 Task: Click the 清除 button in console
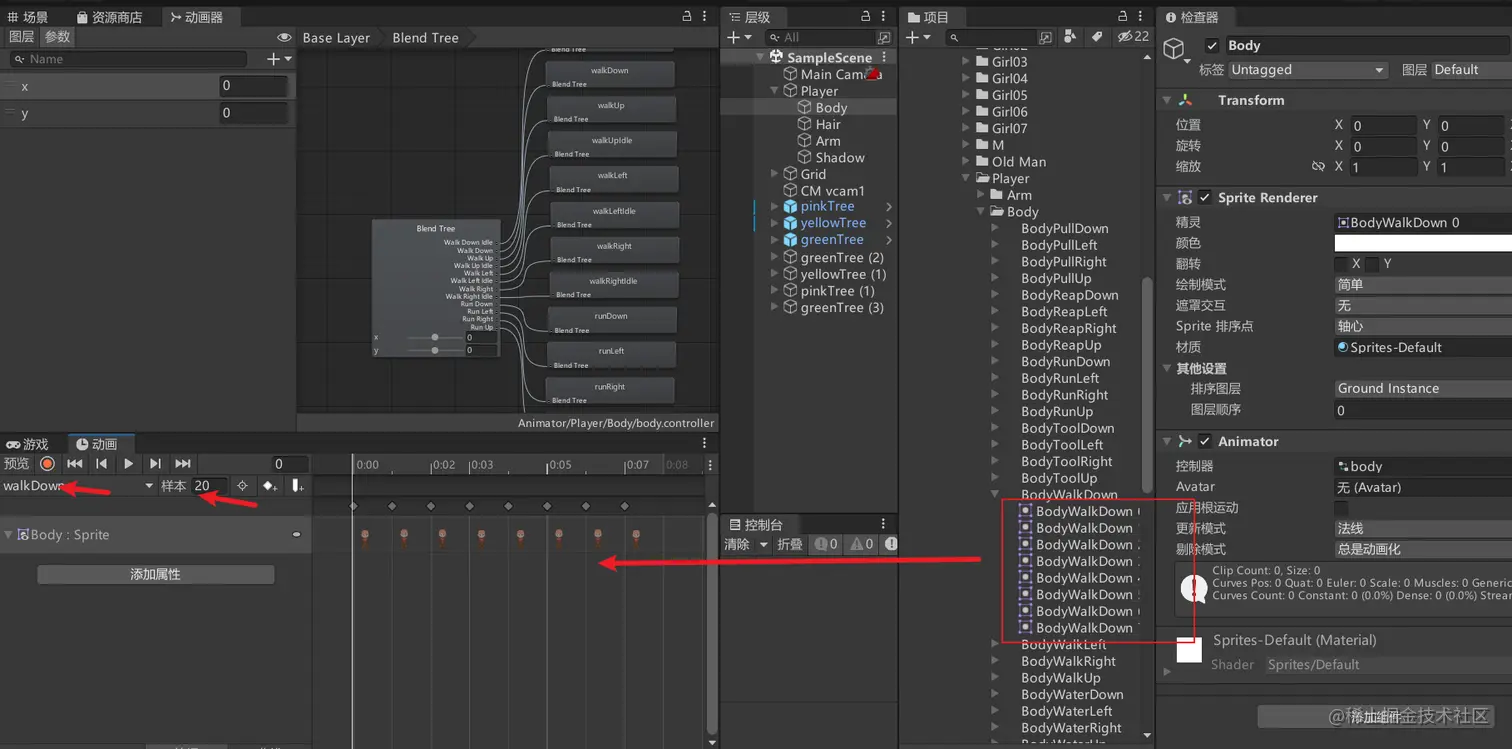737,544
